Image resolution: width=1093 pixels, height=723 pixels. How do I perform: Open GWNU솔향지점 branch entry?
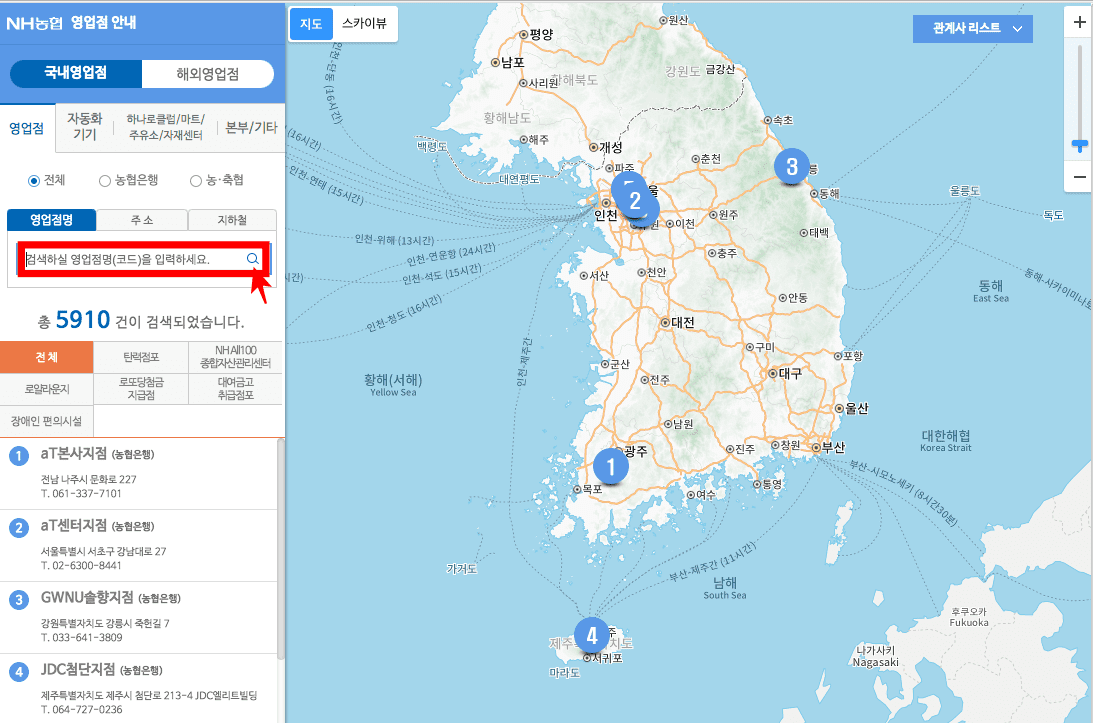pos(139,617)
